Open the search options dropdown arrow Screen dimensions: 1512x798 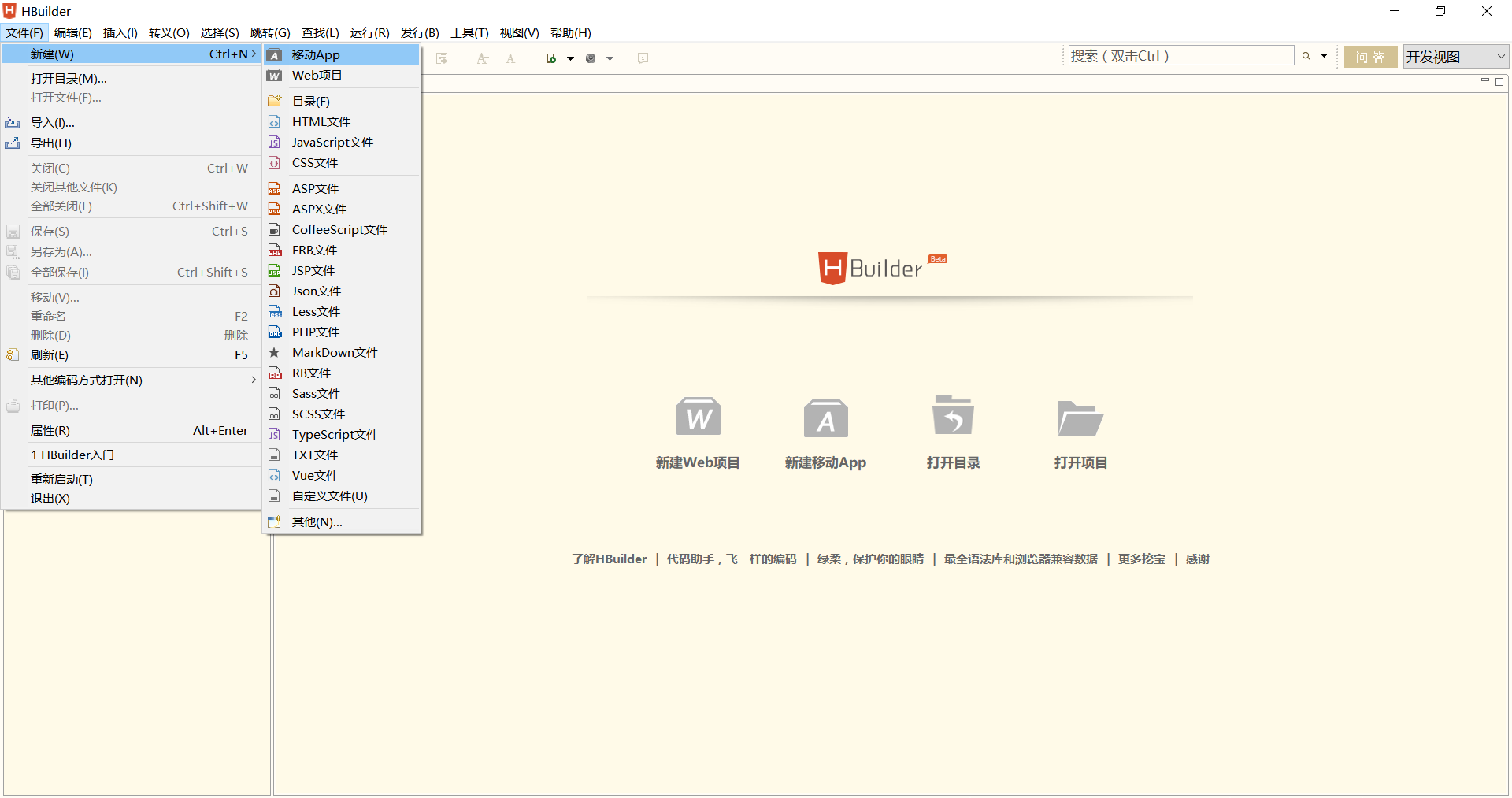coord(1324,56)
